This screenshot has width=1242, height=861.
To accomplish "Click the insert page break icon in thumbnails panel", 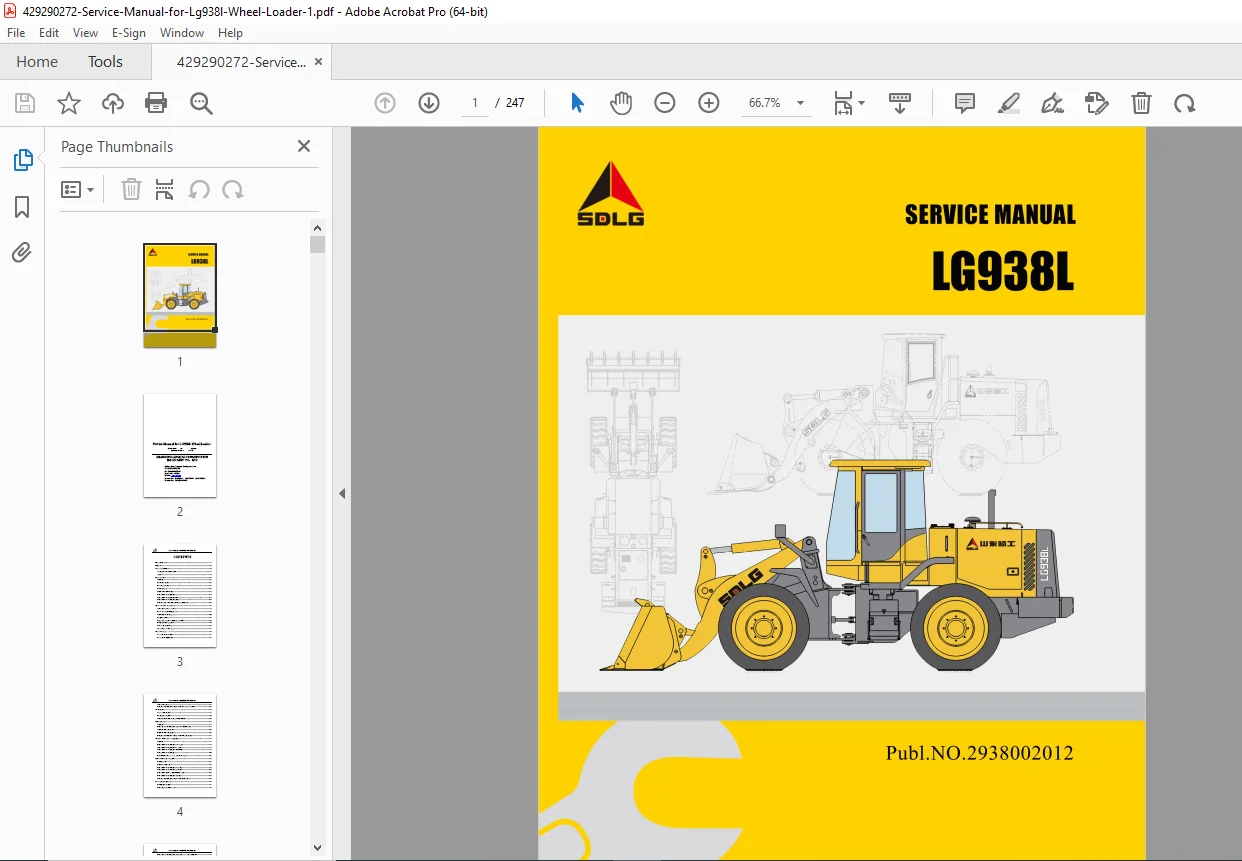I will pos(165,190).
